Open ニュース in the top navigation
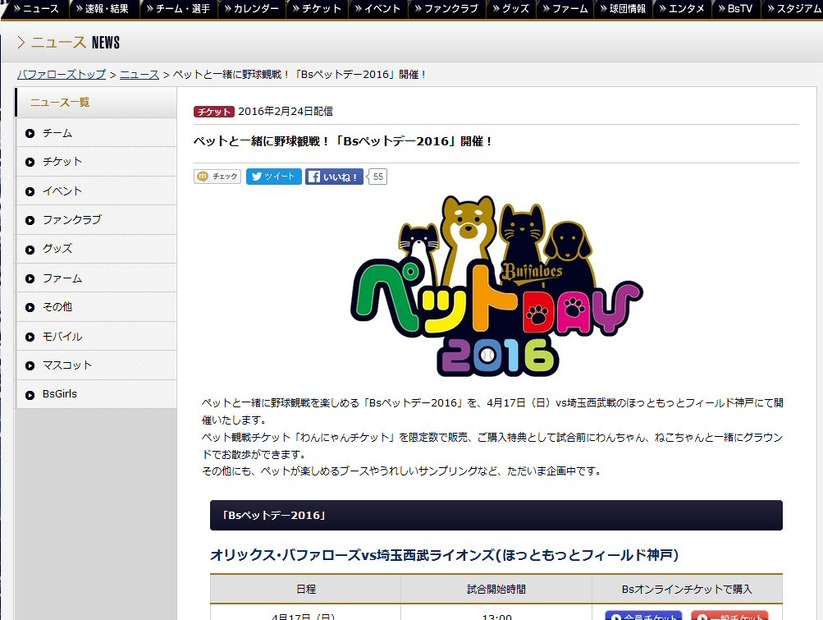Screen dimensions: 823x620 pyautogui.click(x=35, y=8)
